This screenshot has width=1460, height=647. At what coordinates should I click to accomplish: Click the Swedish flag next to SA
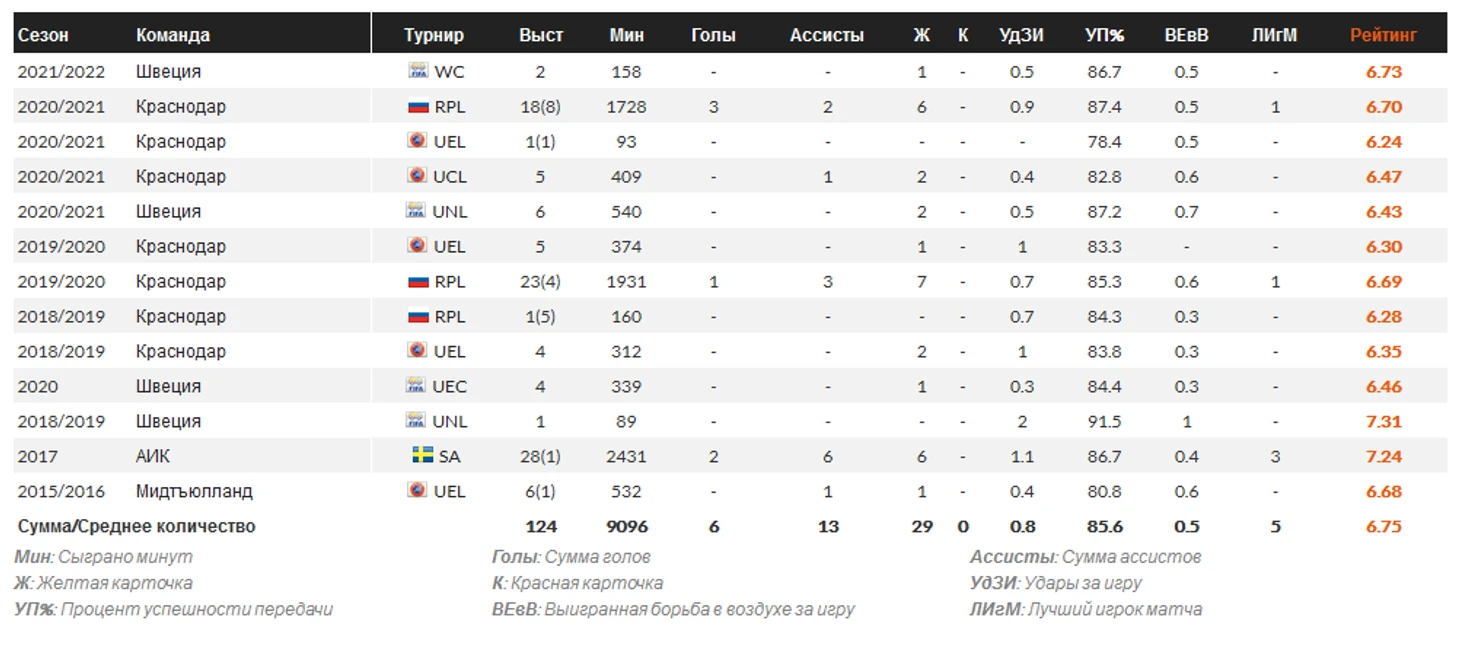tap(422, 456)
